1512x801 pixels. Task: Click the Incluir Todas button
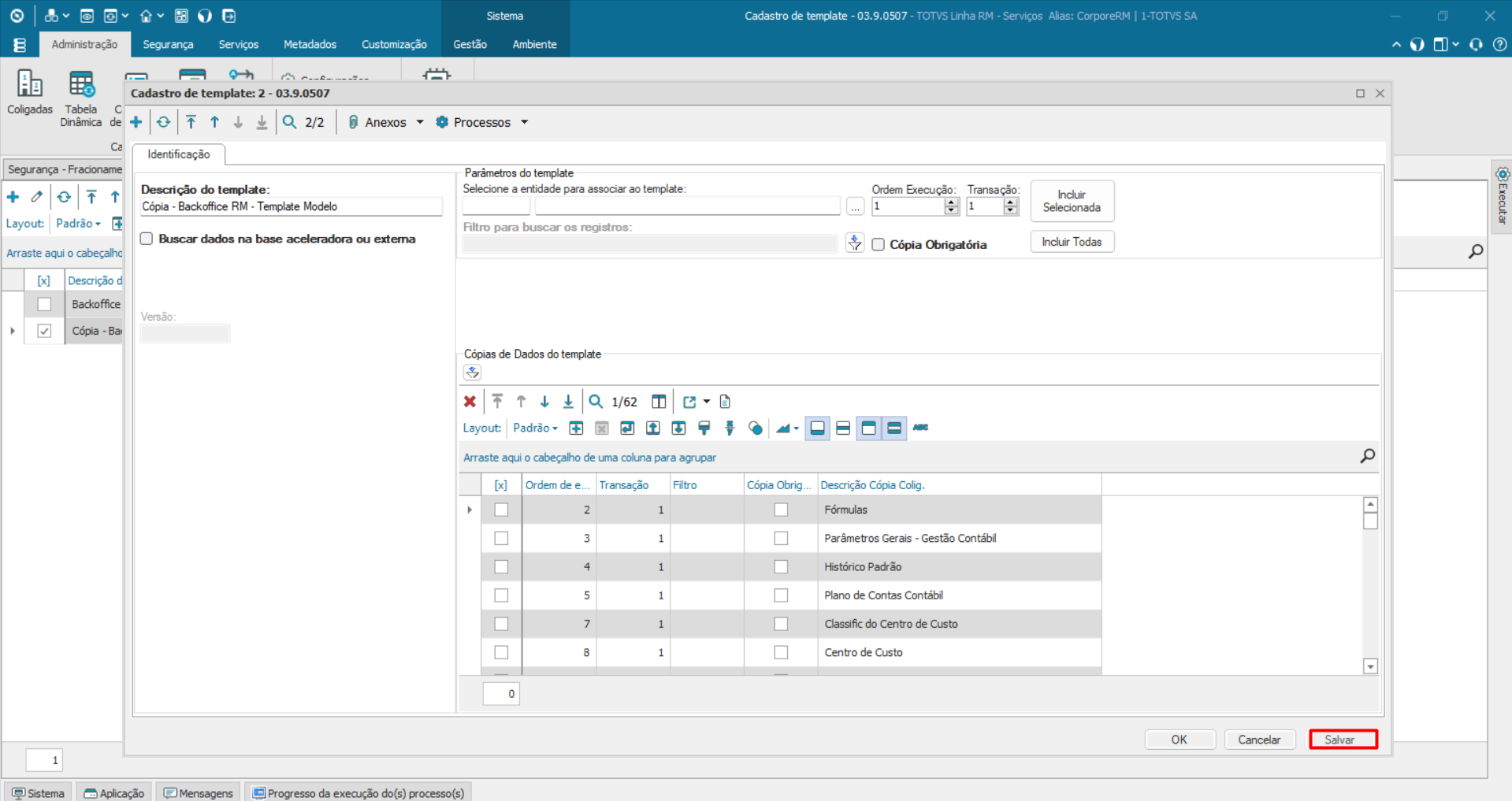[x=1072, y=242]
